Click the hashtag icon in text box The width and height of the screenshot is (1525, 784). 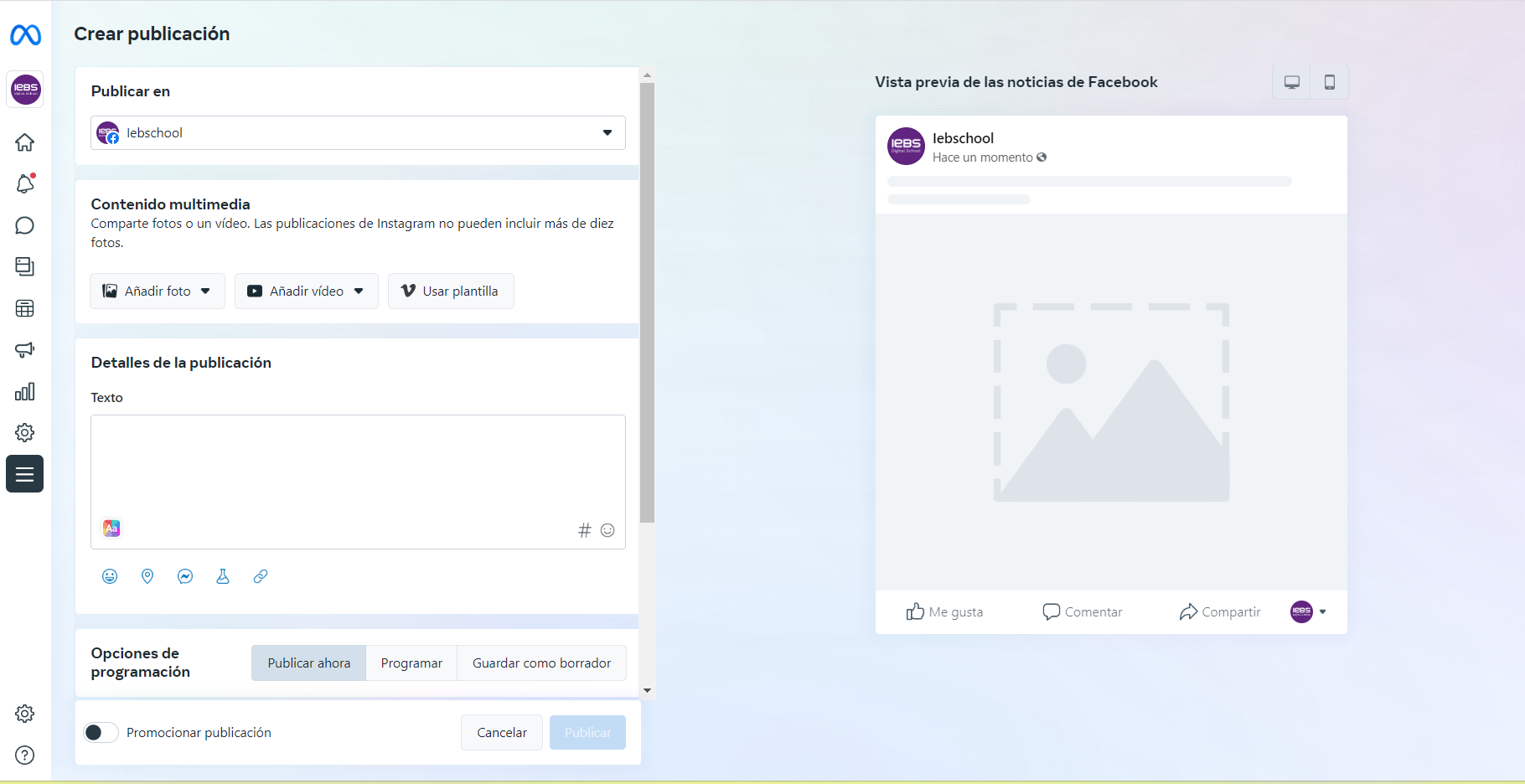coord(584,530)
